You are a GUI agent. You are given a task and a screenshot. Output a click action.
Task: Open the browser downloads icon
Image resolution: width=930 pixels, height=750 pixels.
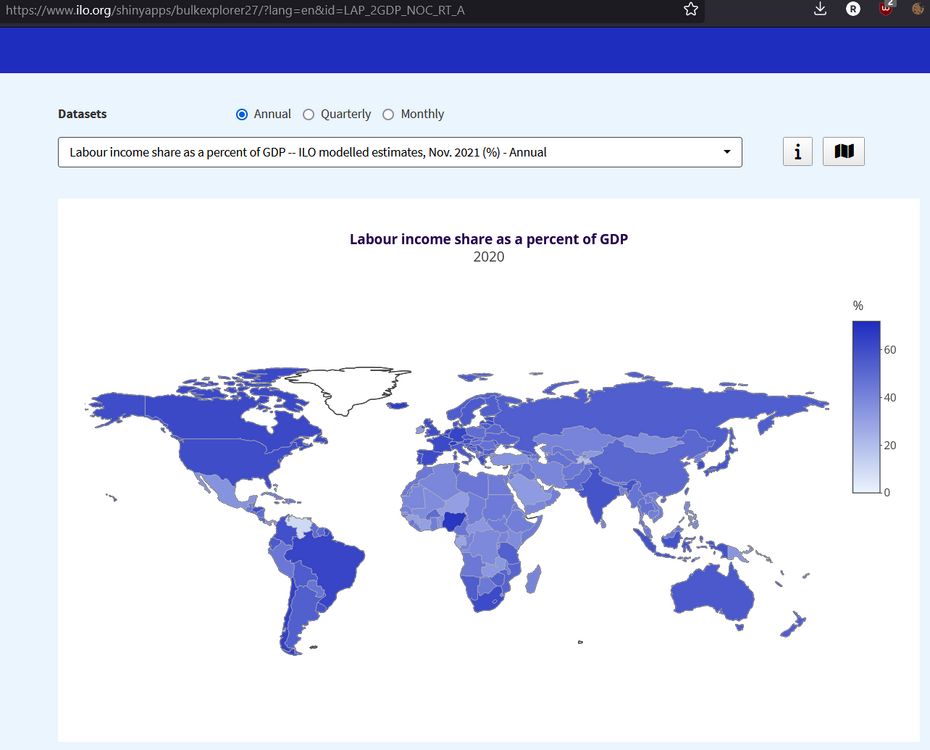tap(820, 9)
